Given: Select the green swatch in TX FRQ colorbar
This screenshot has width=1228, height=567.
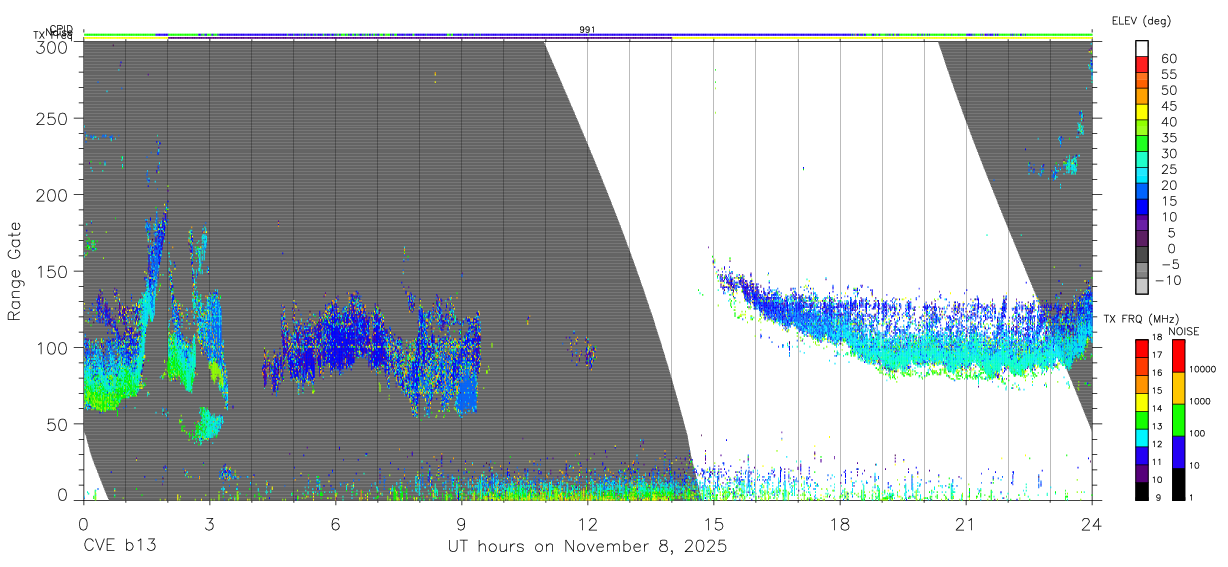Looking at the screenshot, I should point(1143,418).
